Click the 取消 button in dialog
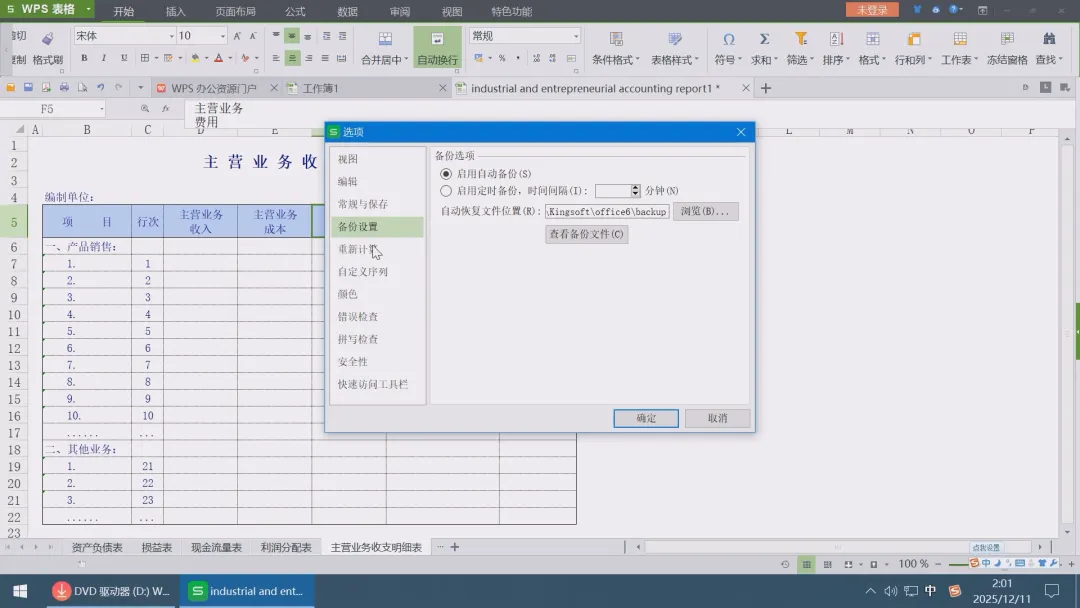Image resolution: width=1080 pixels, height=608 pixels. [x=718, y=418]
